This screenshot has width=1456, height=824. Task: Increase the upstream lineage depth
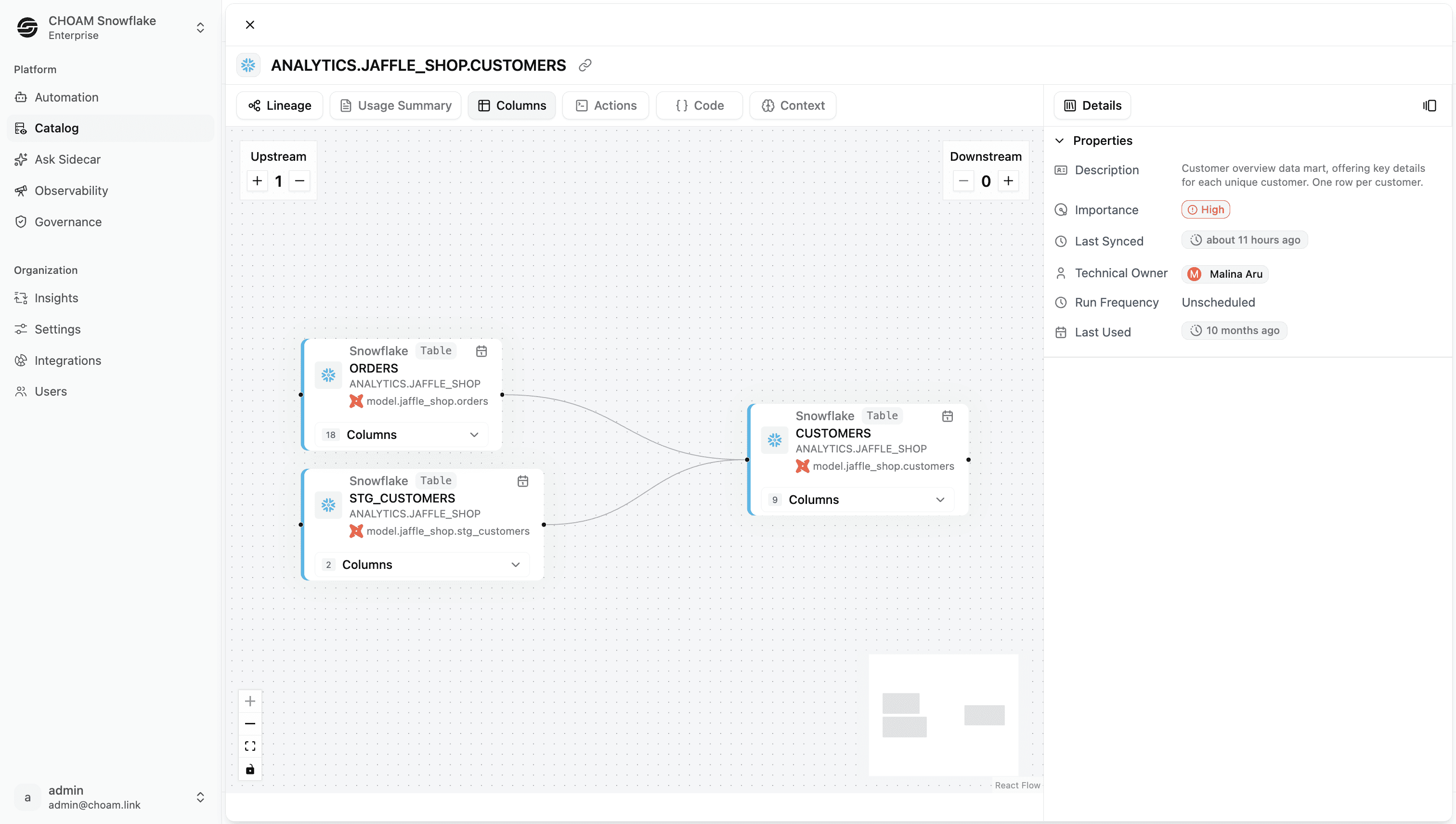[x=257, y=181]
